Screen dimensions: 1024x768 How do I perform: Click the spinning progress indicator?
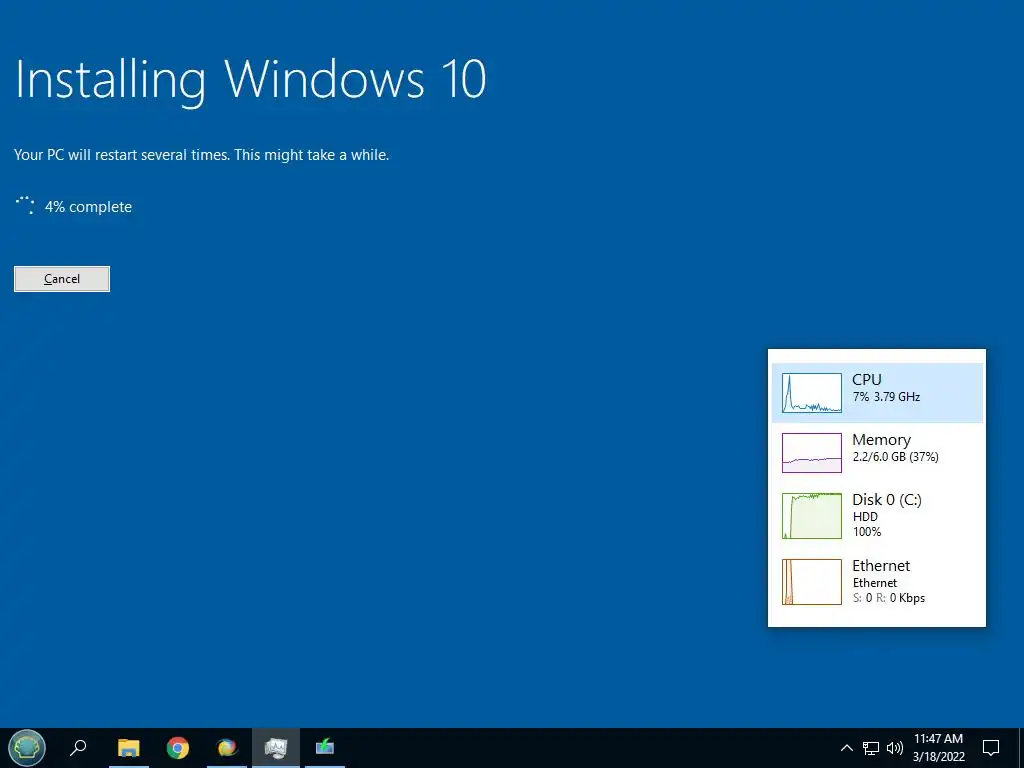25,206
